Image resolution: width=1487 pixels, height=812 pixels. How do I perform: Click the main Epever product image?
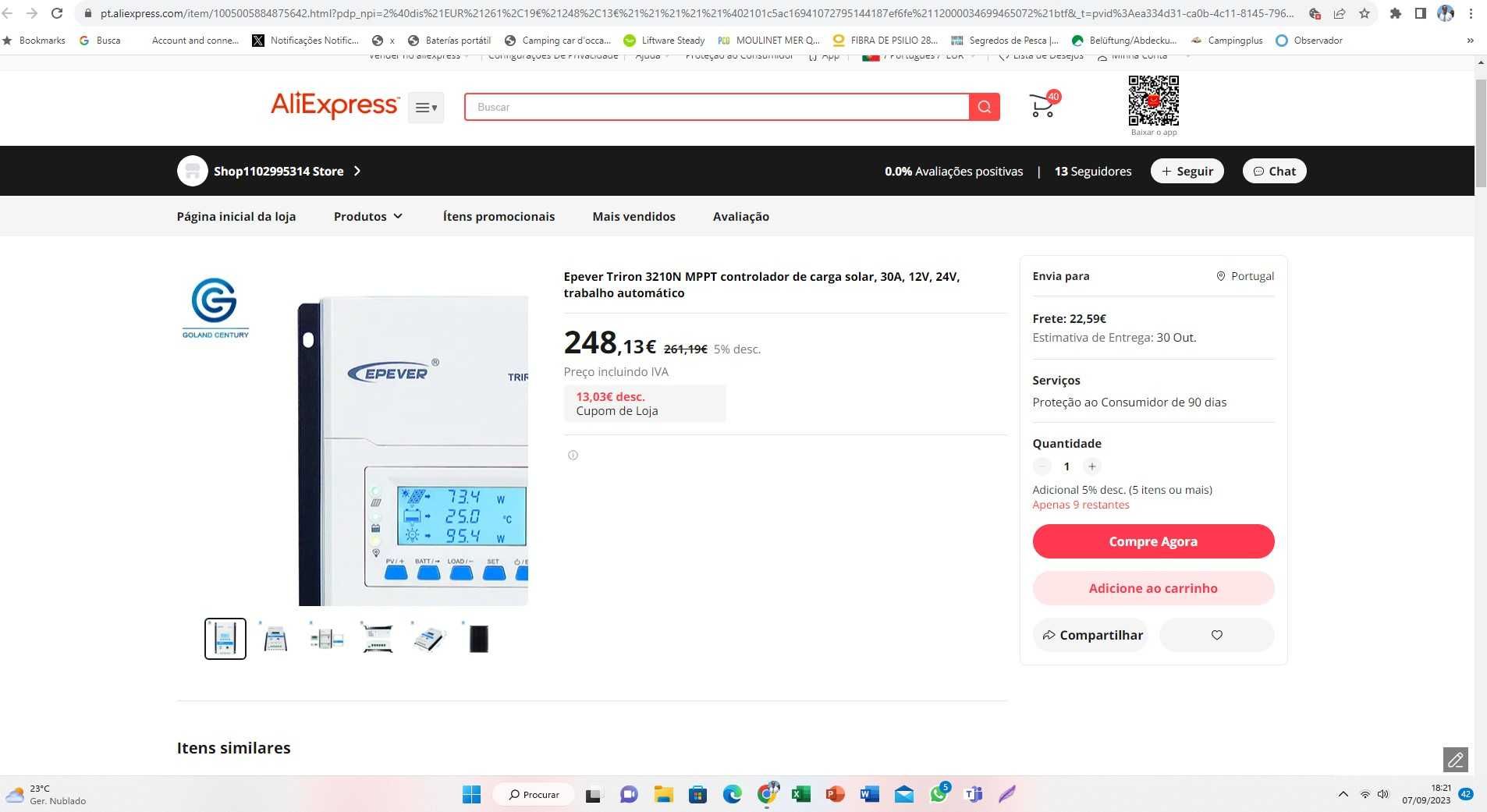click(x=413, y=451)
